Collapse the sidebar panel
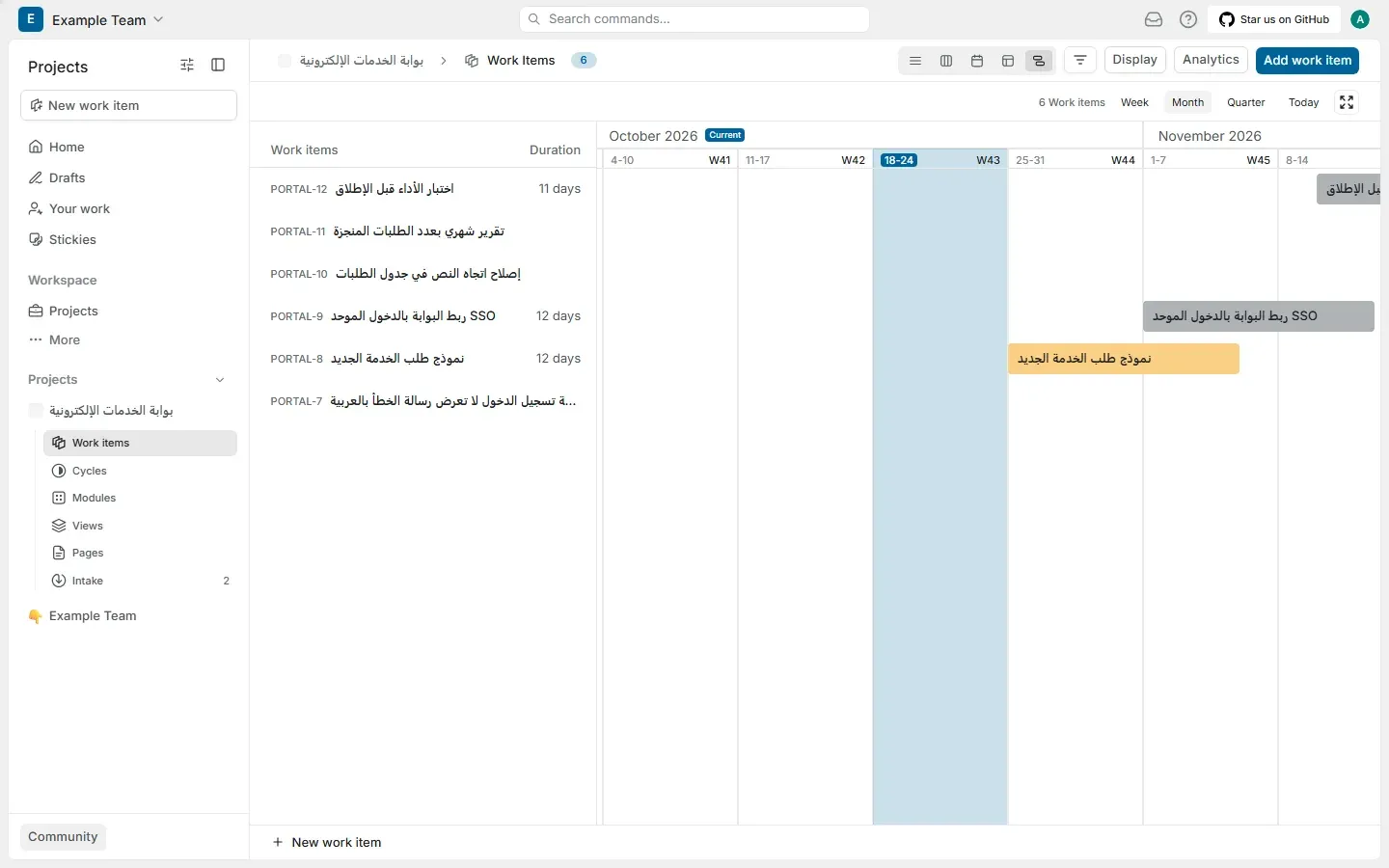This screenshot has width=1389, height=868. 218,65
